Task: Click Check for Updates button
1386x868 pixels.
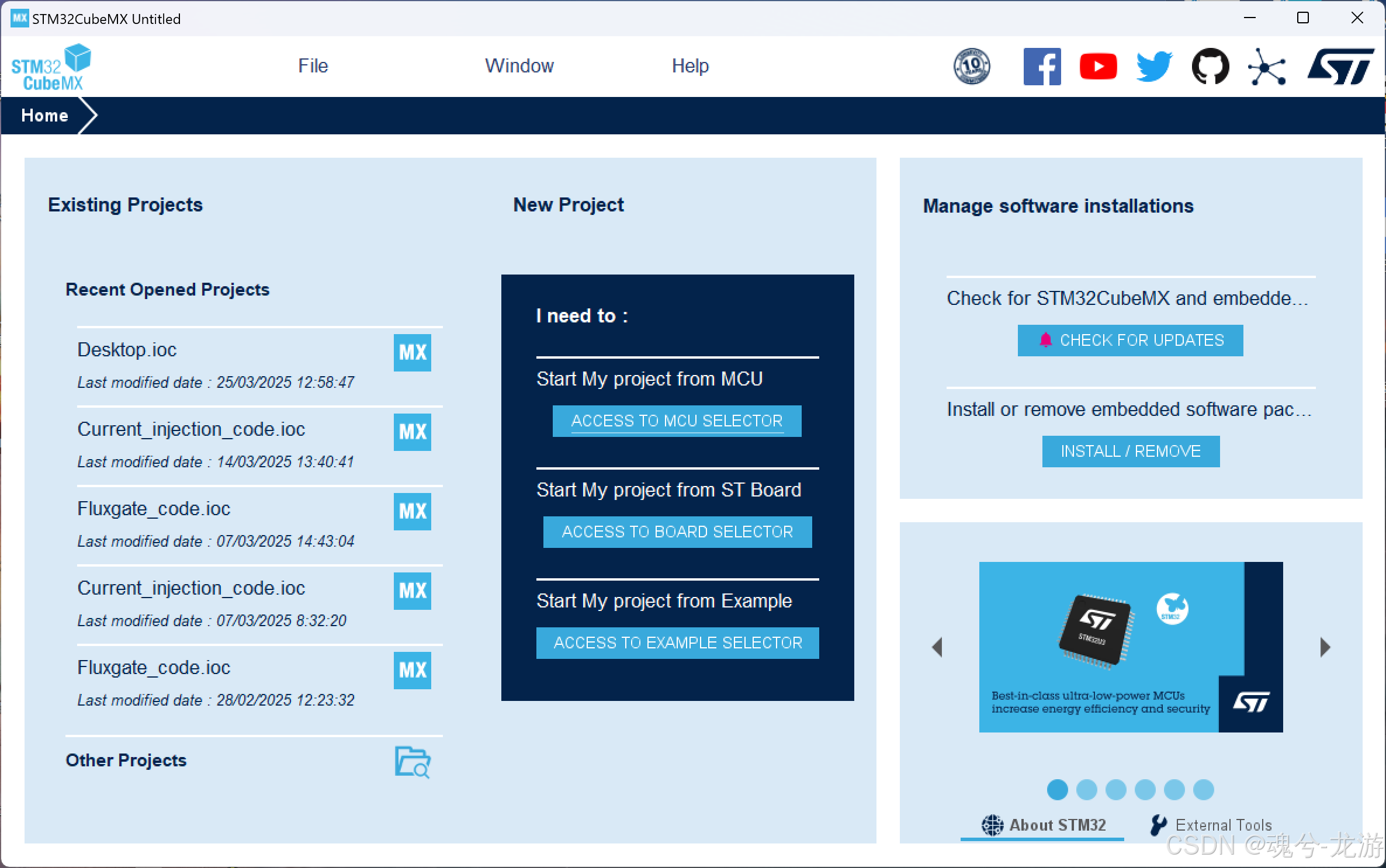Action: tap(1129, 340)
